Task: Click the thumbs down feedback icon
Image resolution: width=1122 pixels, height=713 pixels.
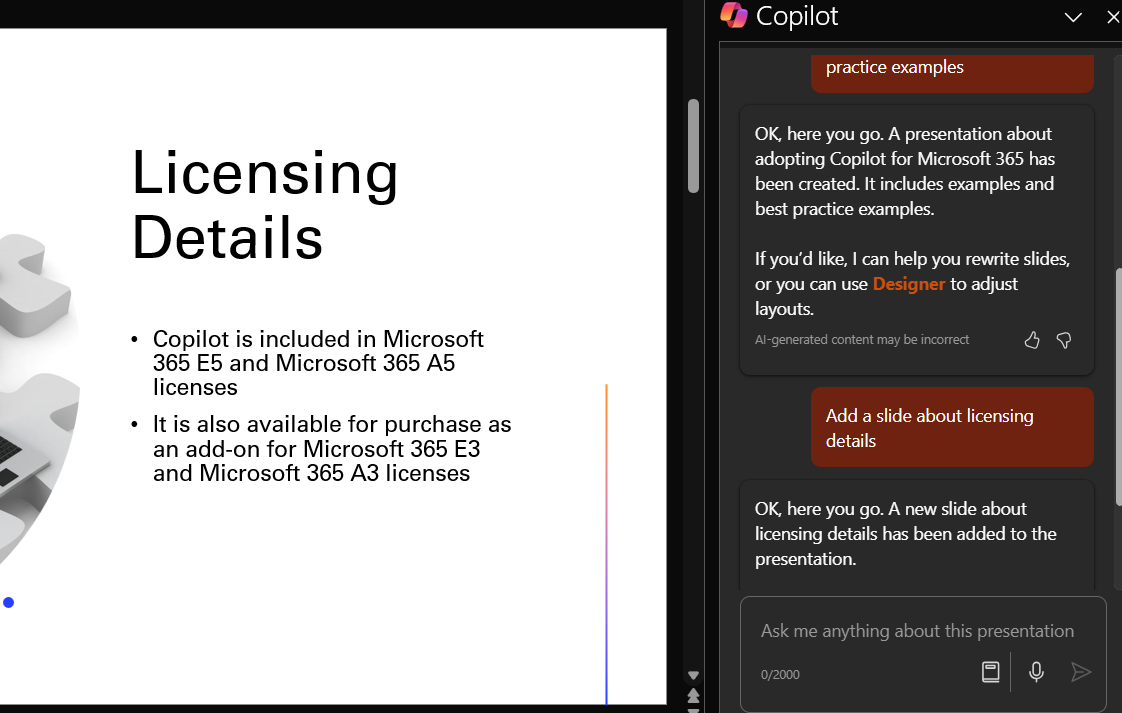Action: [1064, 341]
